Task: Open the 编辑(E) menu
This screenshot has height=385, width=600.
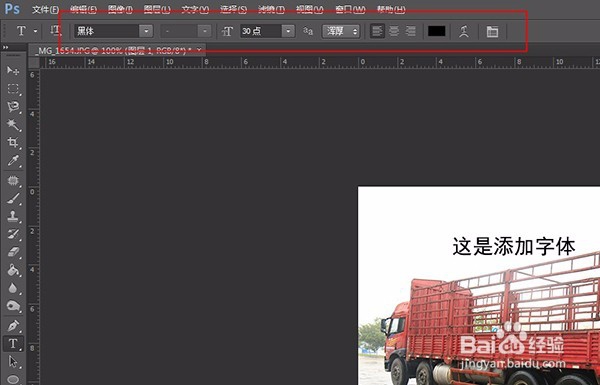Action: 83,9
